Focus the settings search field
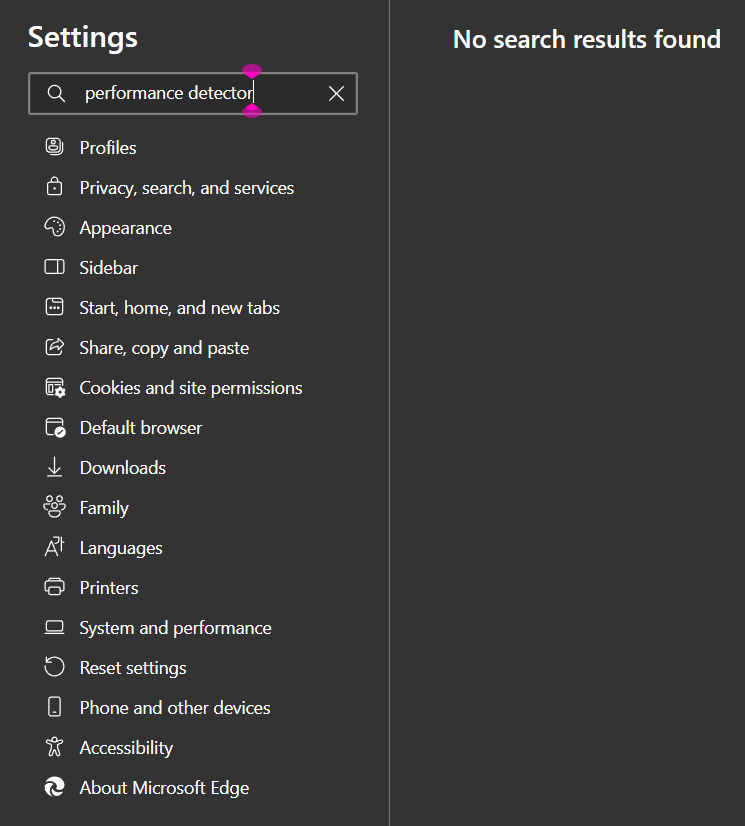Image resolution: width=745 pixels, height=826 pixels. click(x=193, y=93)
